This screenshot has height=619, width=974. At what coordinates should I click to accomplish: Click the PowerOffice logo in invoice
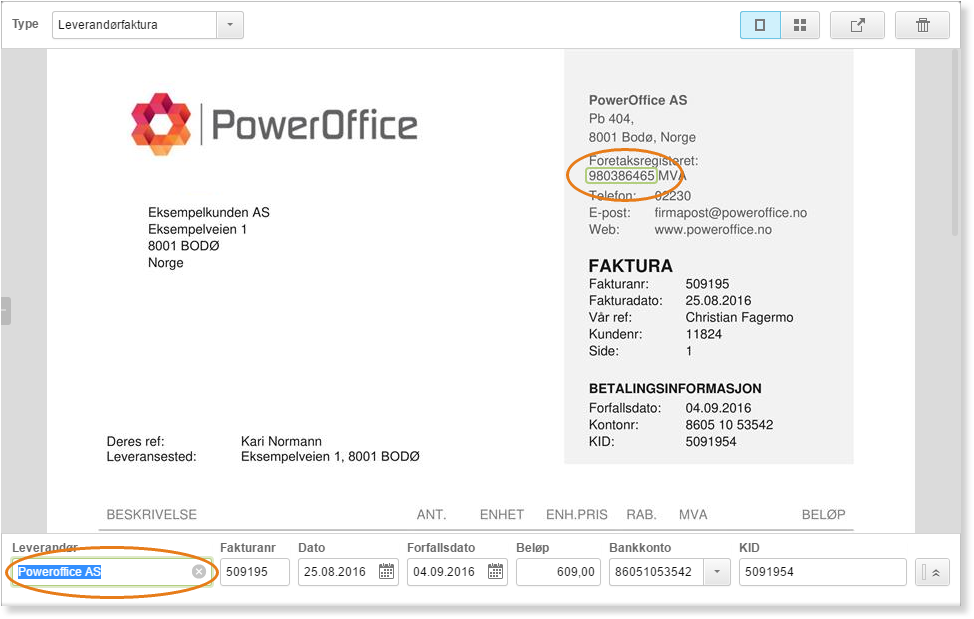274,124
